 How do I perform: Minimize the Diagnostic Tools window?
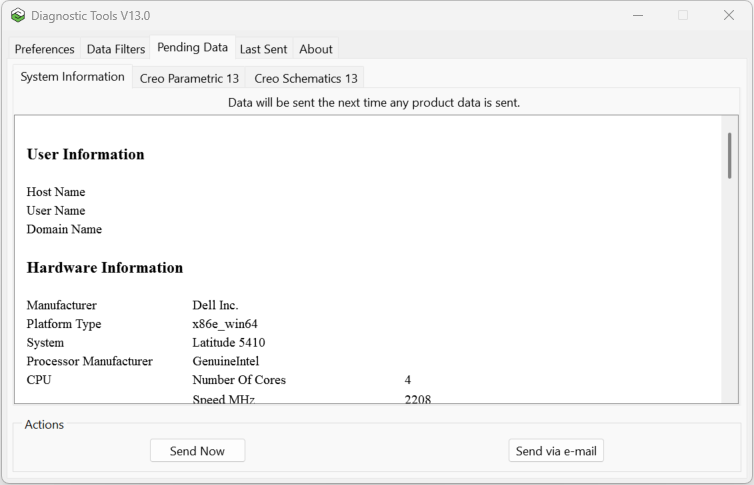coord(638,15)
